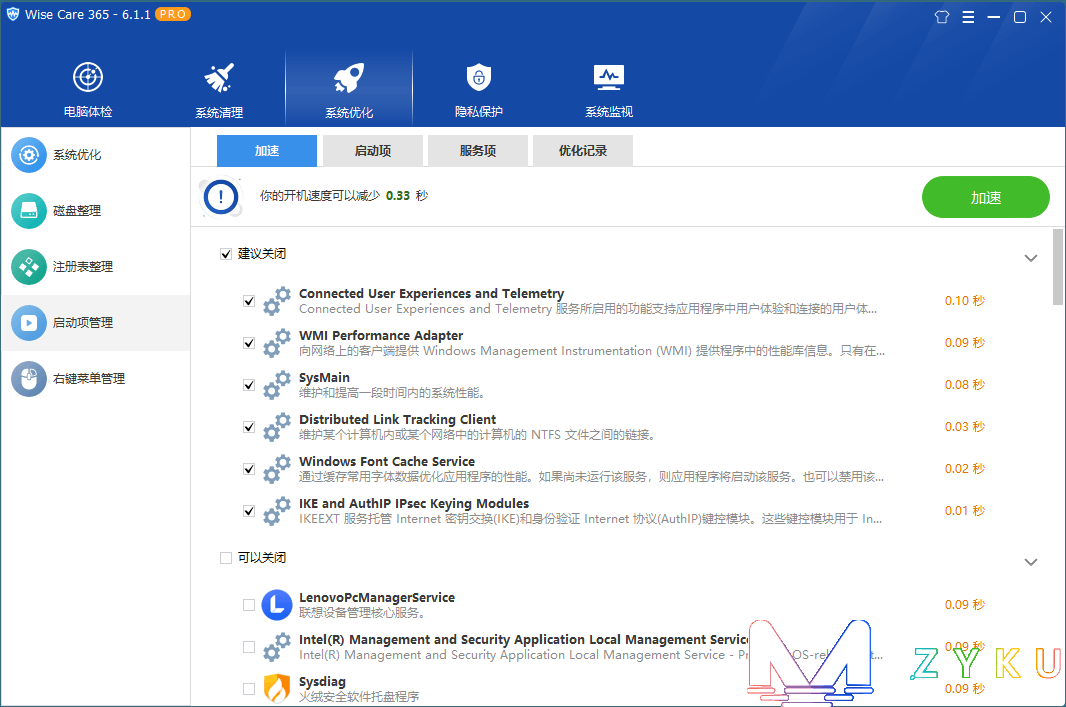Click the 火绒安全软件托盘程序 description text
1066x707 pixels.
[359, 697]
